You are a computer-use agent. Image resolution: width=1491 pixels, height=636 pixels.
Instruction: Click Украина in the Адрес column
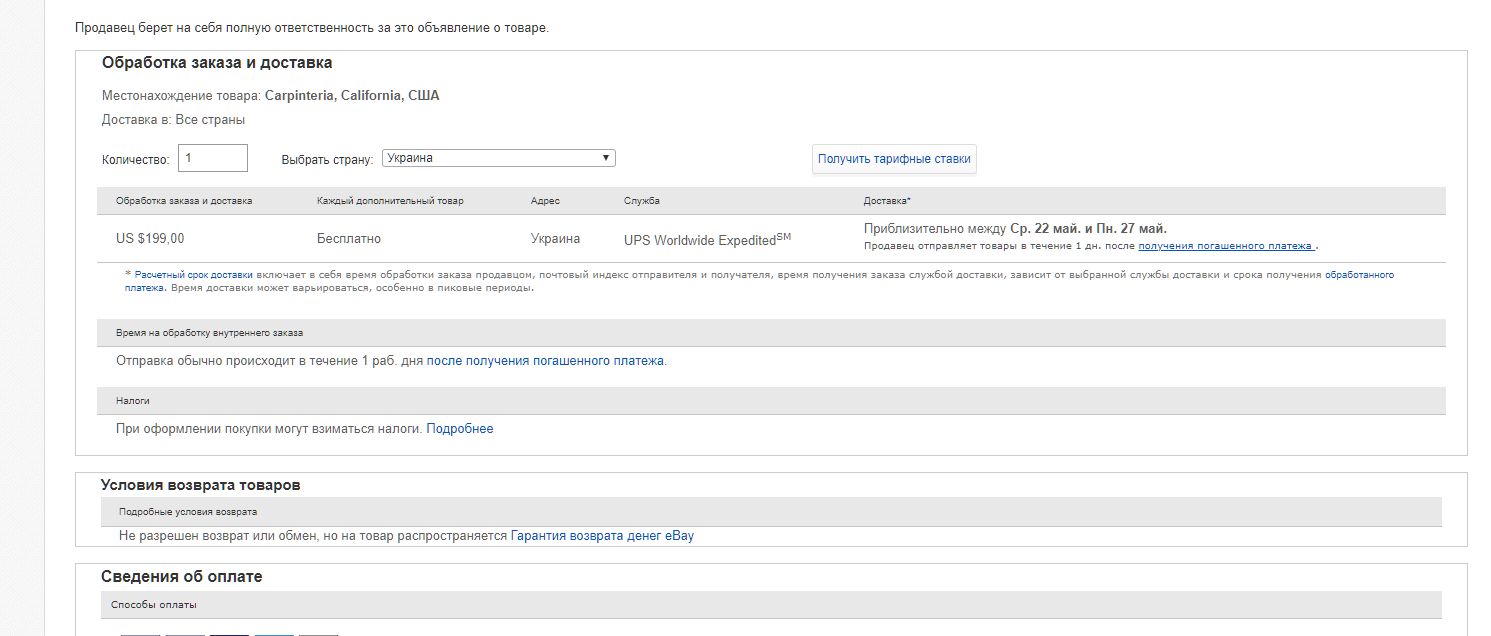point(555,239)
